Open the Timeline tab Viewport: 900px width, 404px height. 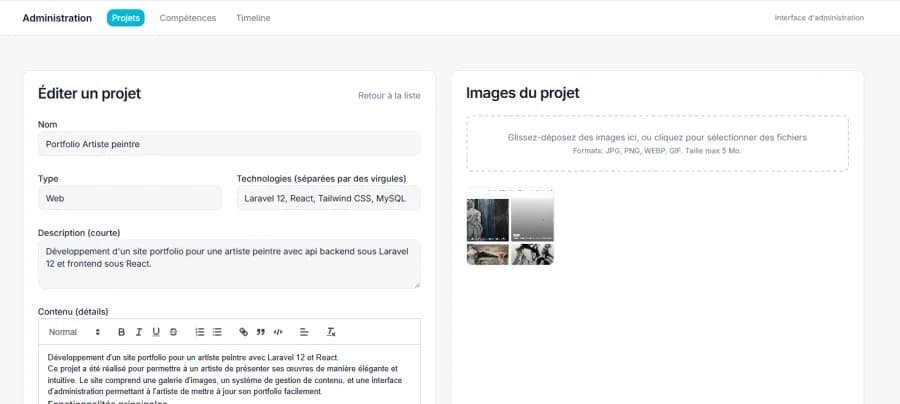tap(253, 18)
